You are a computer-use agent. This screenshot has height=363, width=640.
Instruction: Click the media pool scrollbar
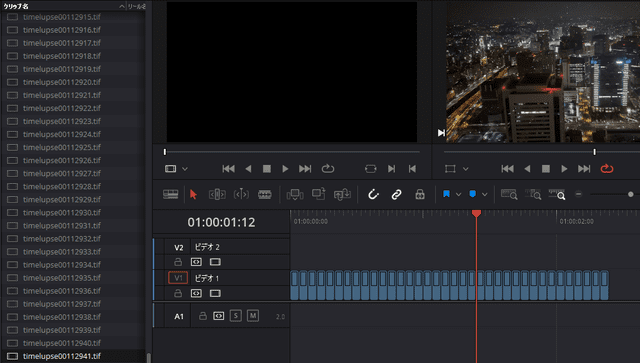tap(149, 358)
